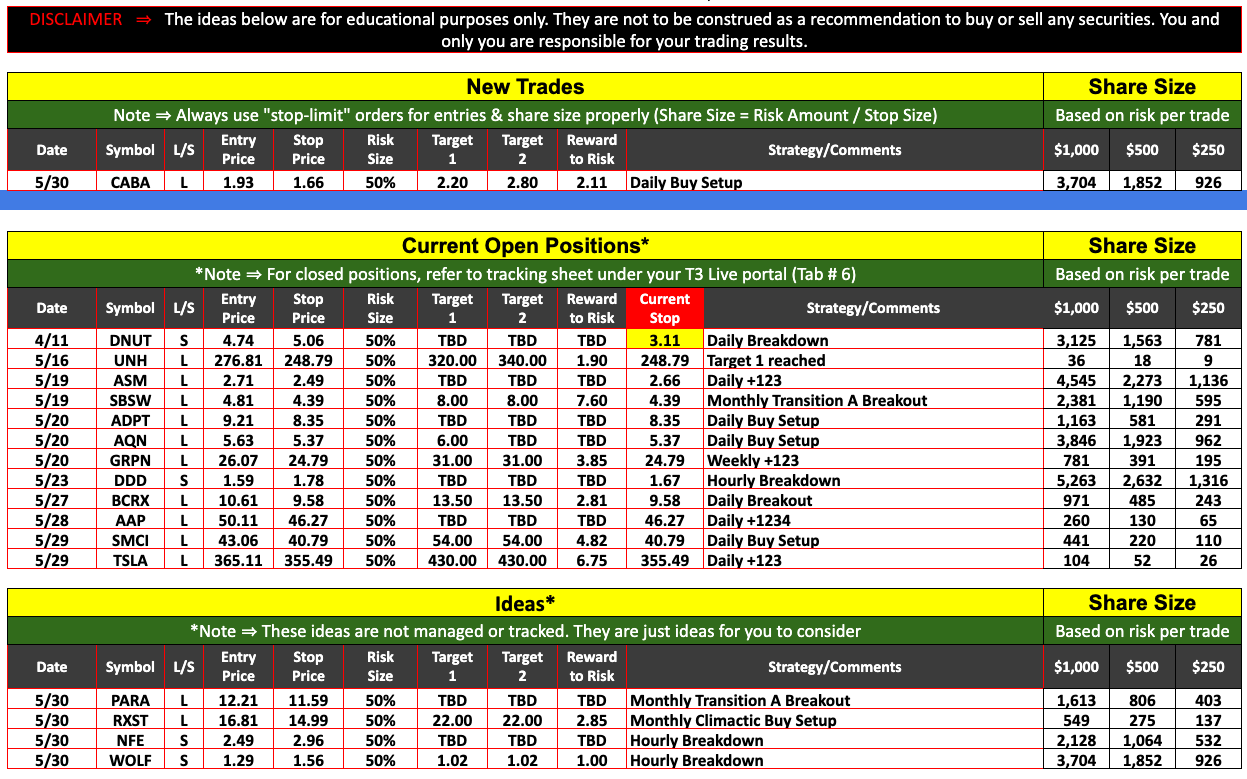The width and height of the screenshot is (1247, 779).
Task: Select SMCI's entry price 43.06
Action: point(238,541)
